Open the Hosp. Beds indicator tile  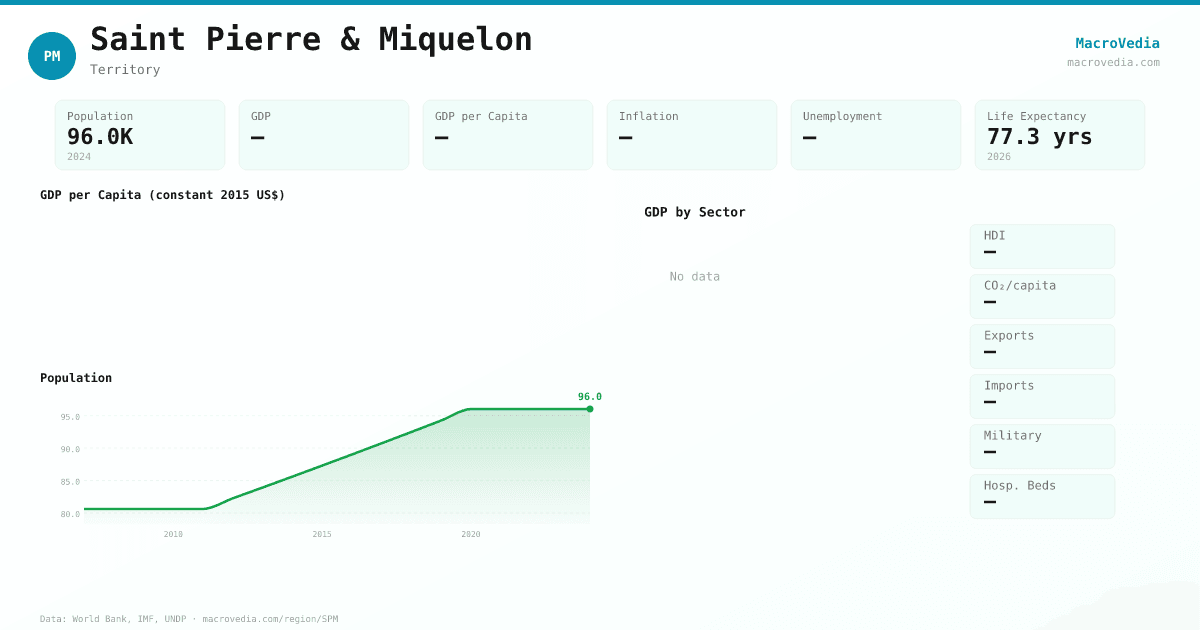1042,496
